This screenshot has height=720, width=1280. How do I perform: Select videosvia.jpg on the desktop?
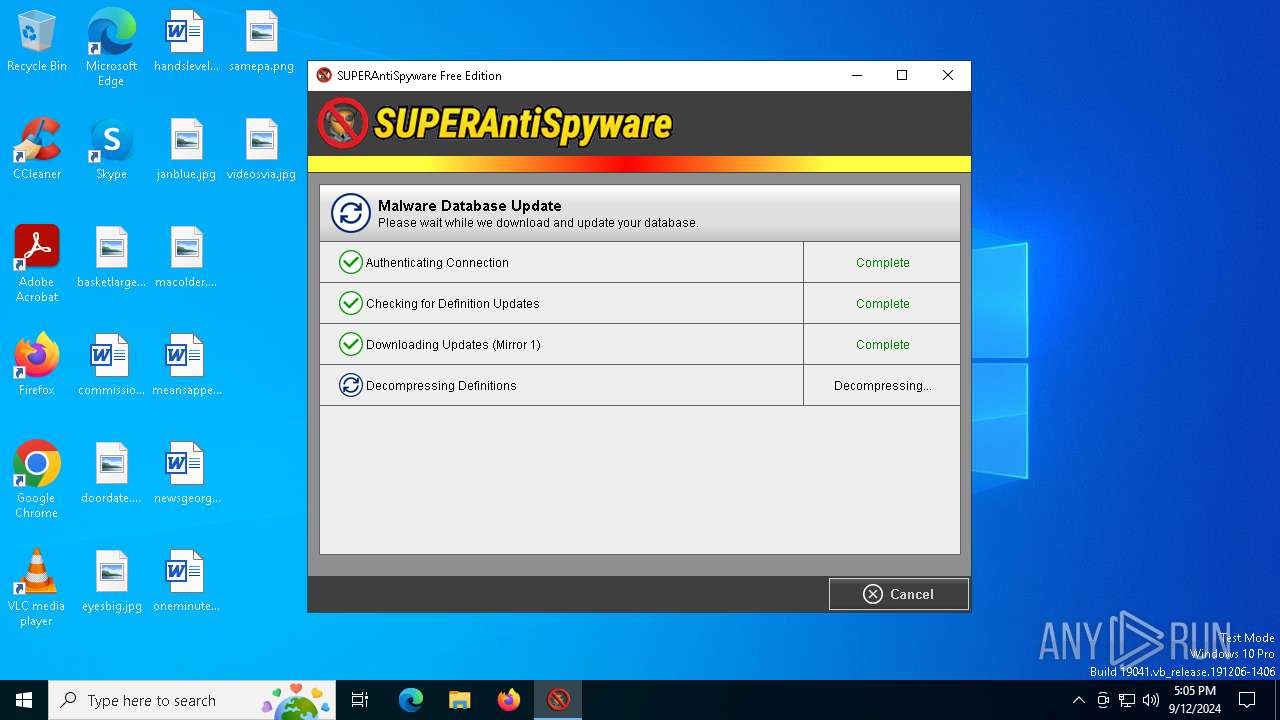pos(261,150)
